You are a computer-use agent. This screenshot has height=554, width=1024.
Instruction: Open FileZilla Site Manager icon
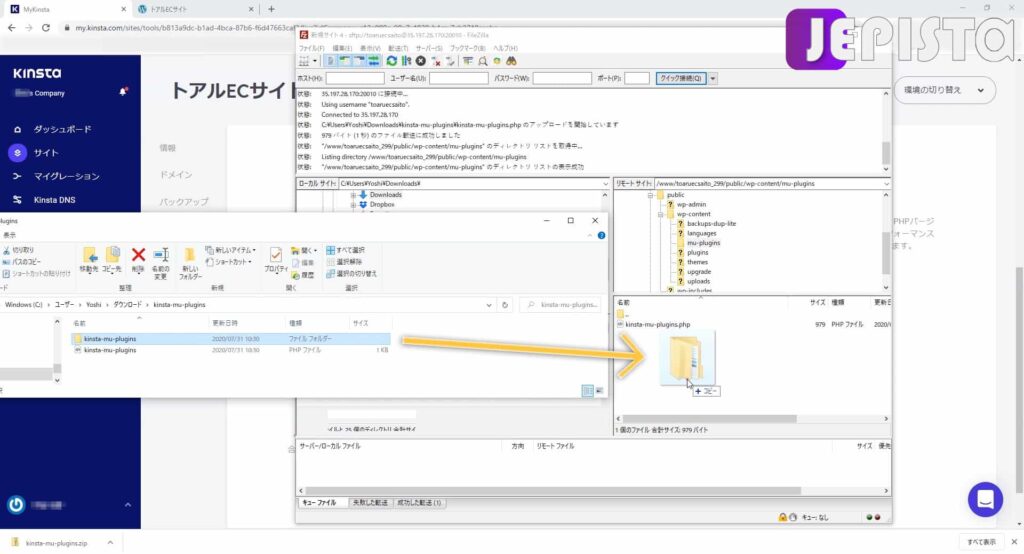coord(304,61)
